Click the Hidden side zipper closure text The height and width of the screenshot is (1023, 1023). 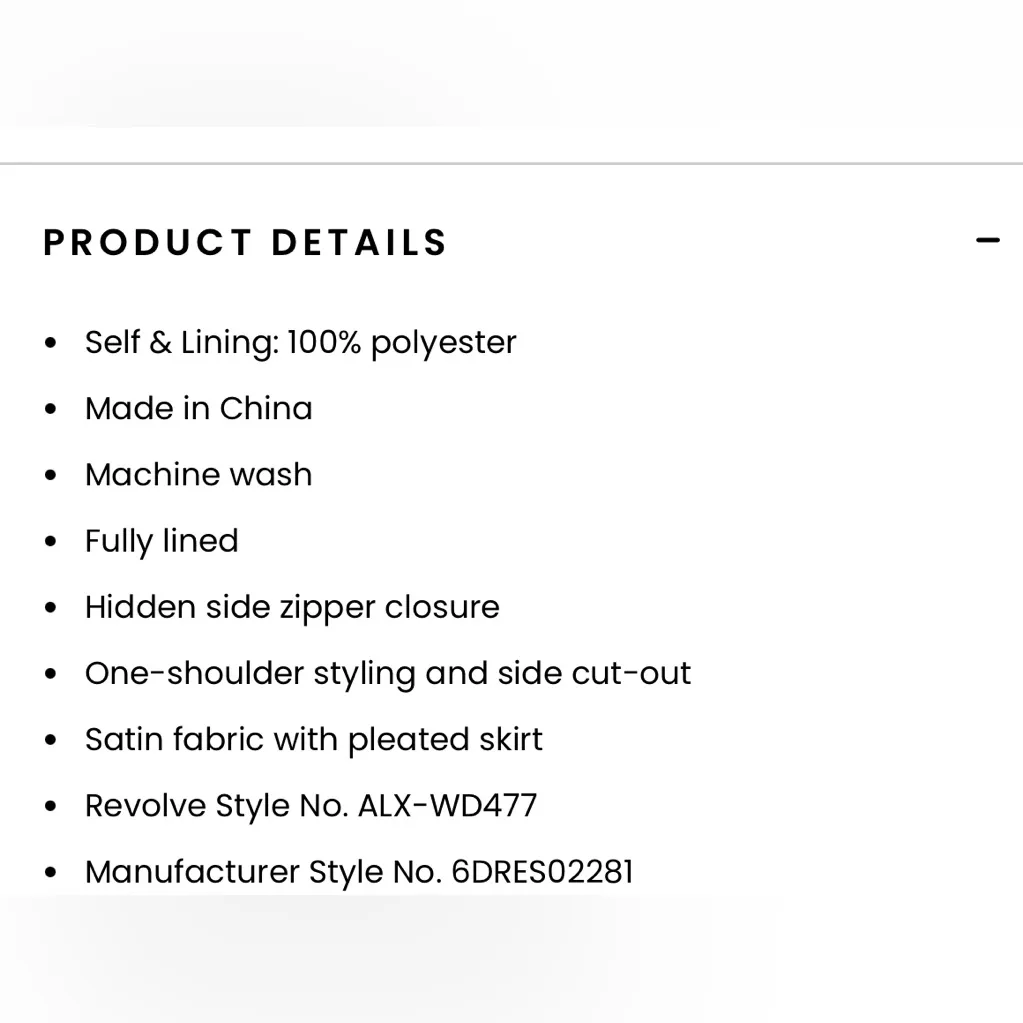pos(291,607)
